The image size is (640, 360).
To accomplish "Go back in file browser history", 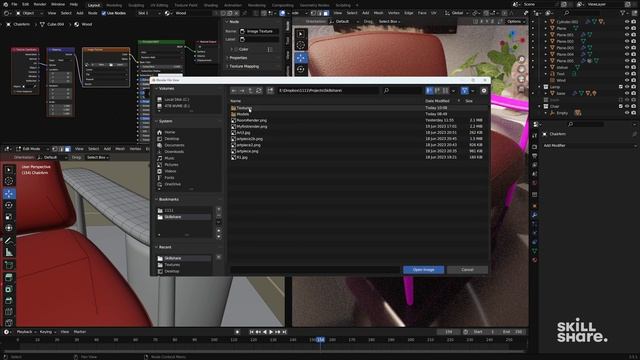I will (234, 91).
